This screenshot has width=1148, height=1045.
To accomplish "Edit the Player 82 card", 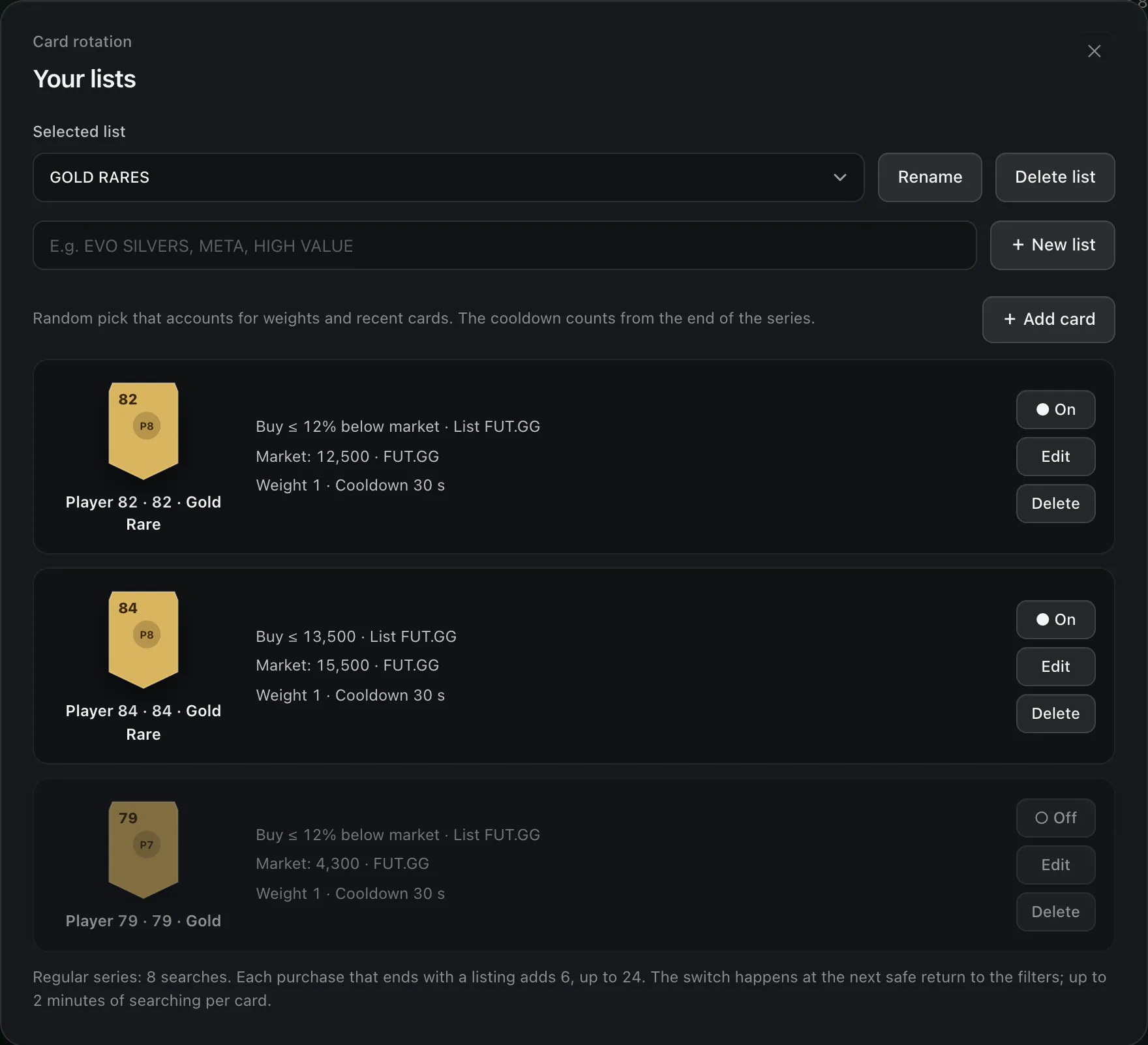I will [1055, 457].
